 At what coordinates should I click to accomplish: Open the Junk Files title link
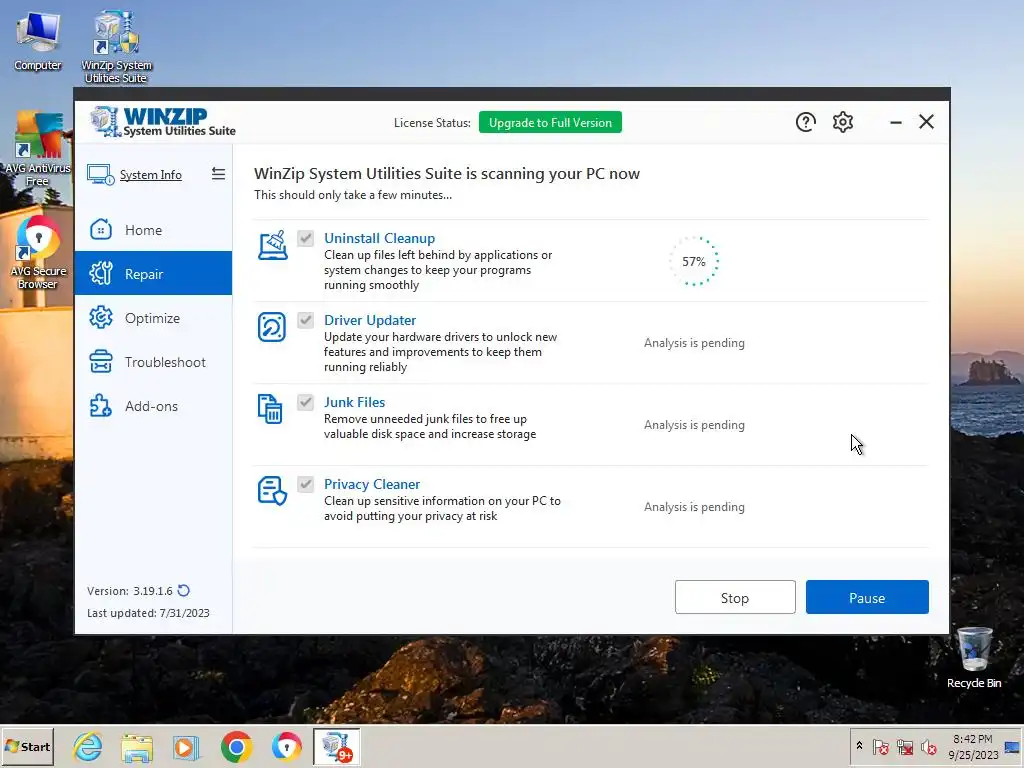pos(355,402)
